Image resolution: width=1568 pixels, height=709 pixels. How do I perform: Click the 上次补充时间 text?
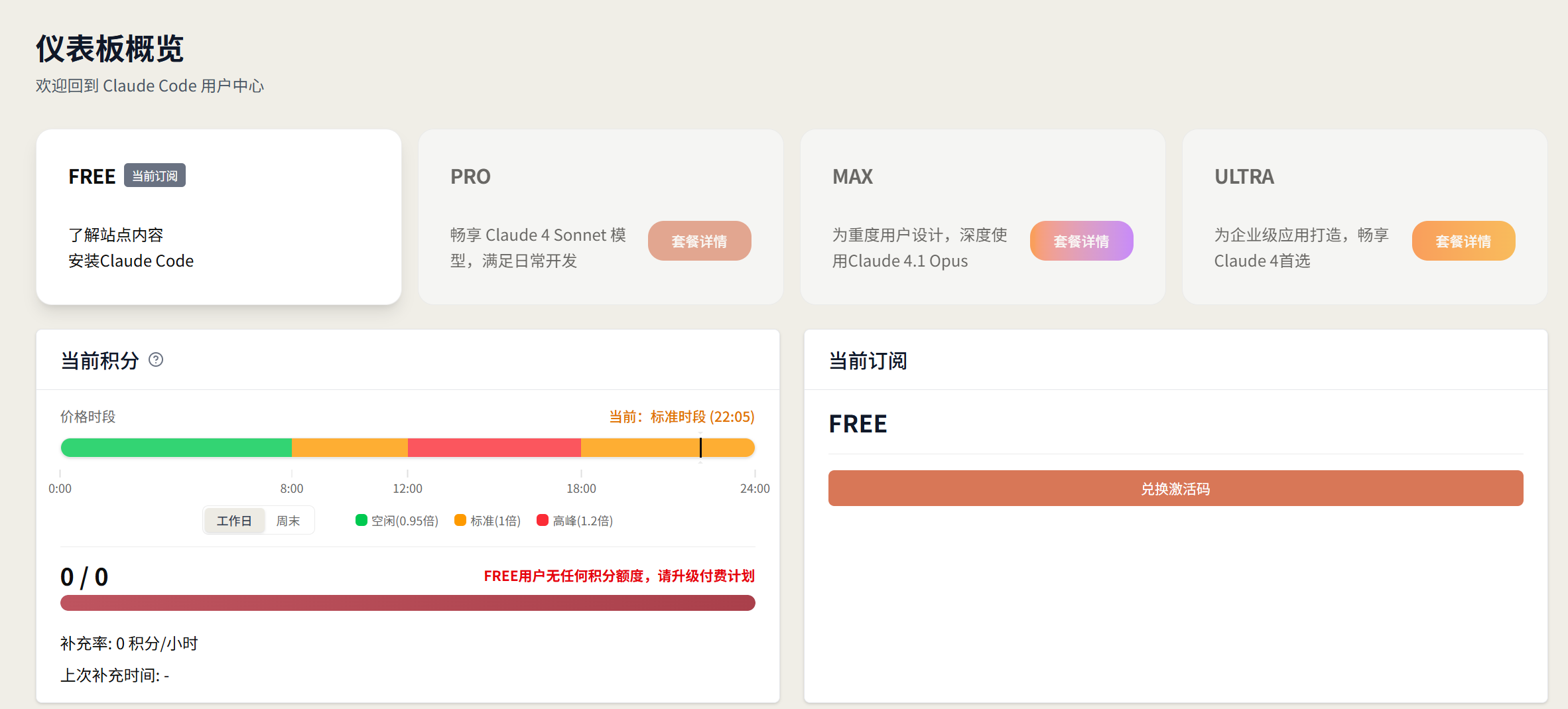pyautogui.click(x=115, y=675)
